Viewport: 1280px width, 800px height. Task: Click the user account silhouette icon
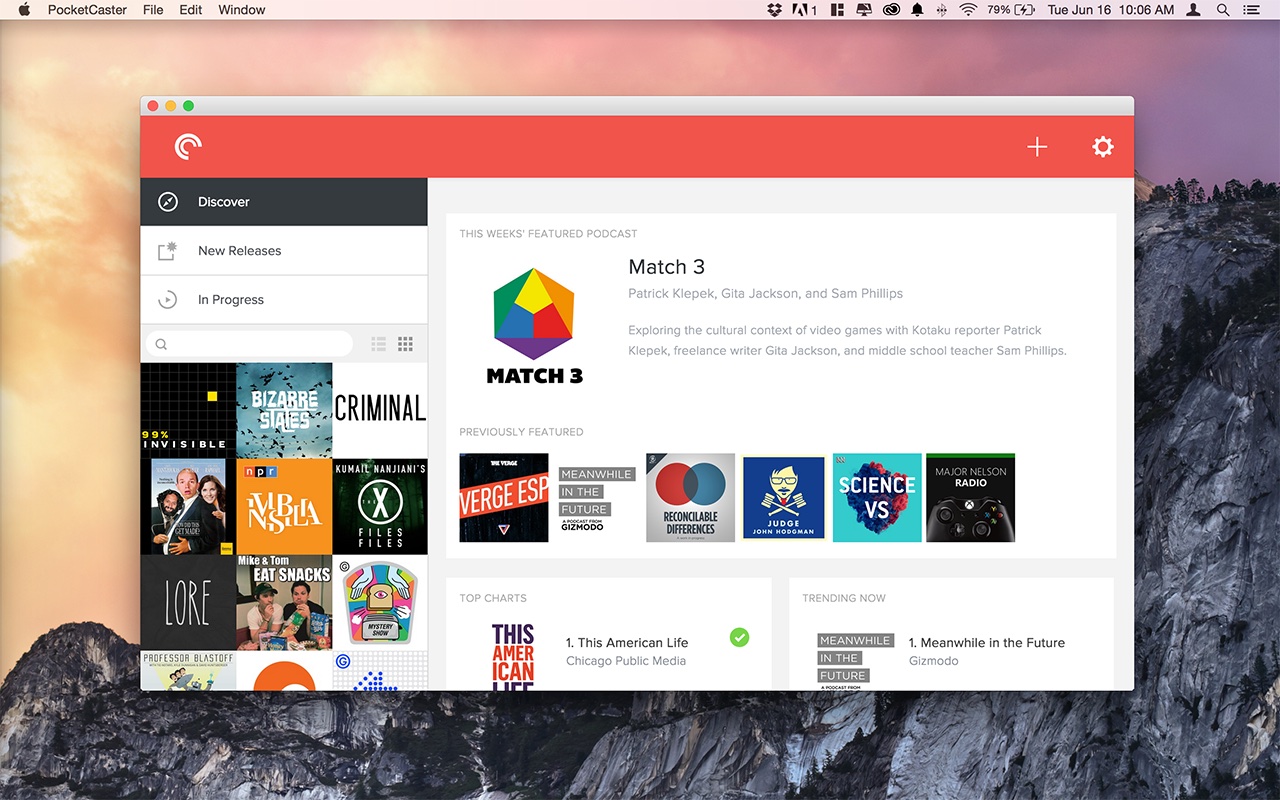click(1193, 10)
